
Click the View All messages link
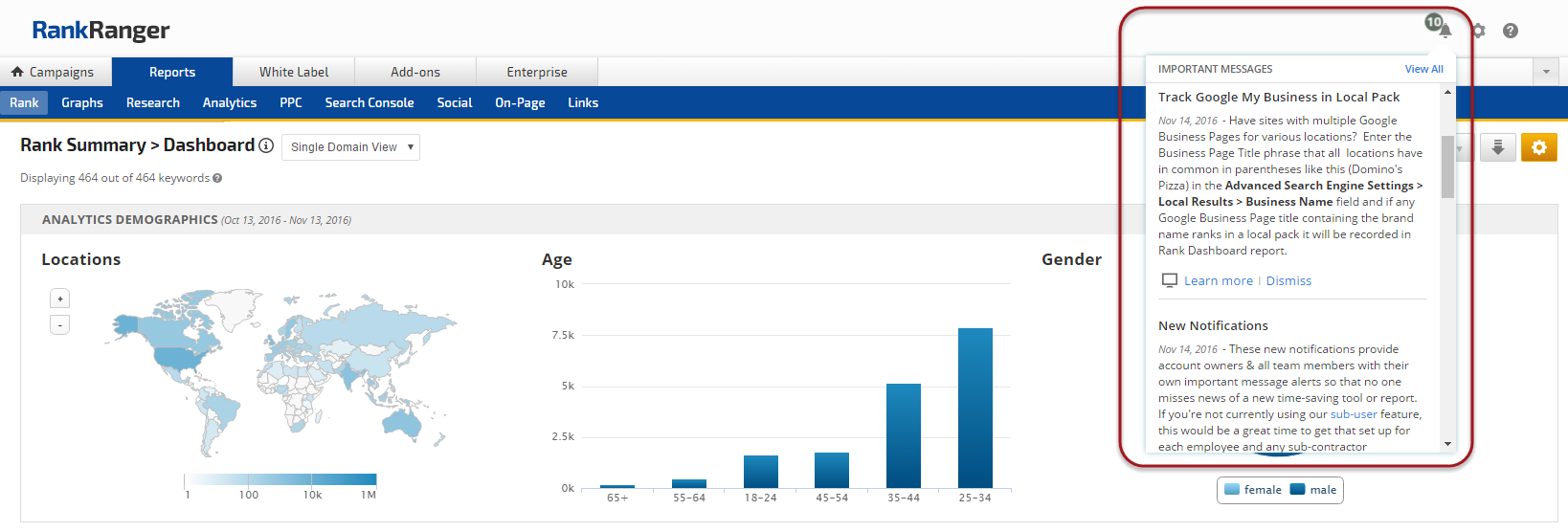1423,69
